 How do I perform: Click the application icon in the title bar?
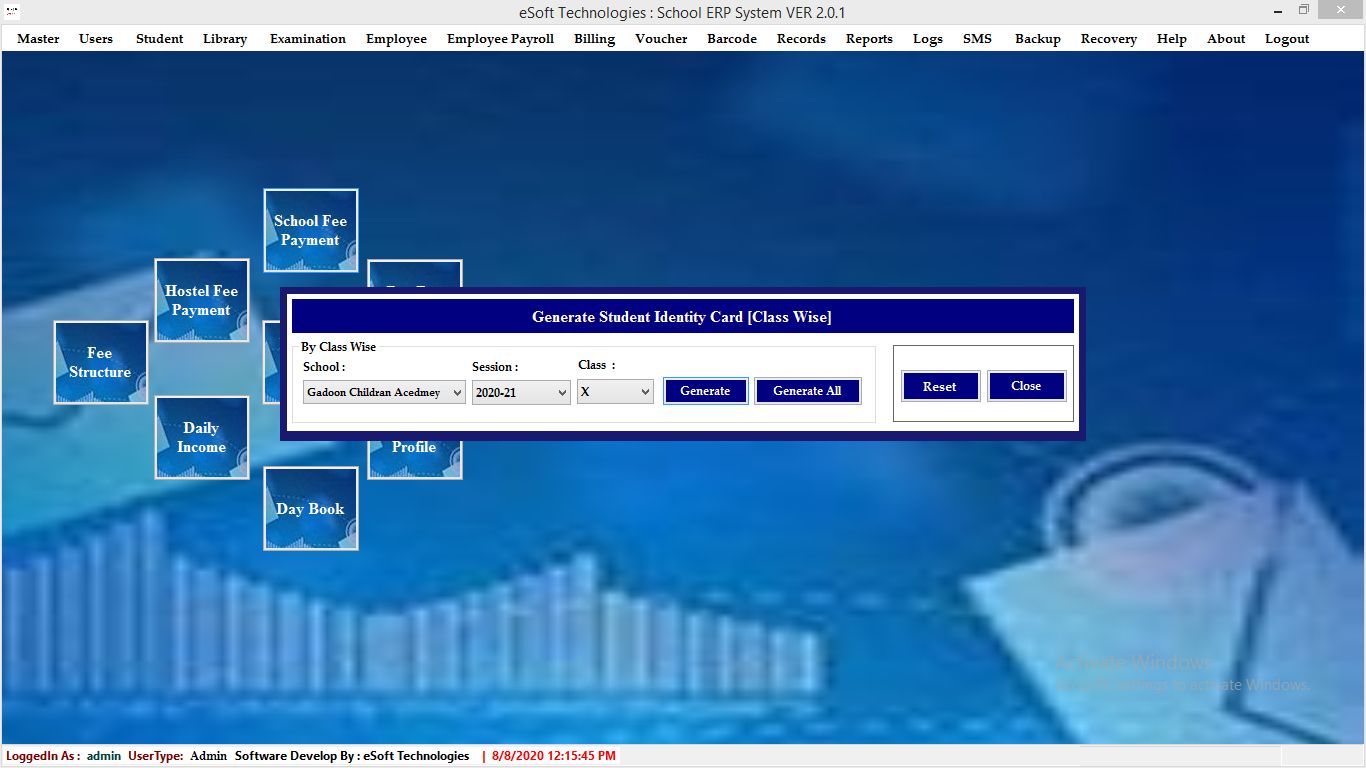(x=12, y=12)
